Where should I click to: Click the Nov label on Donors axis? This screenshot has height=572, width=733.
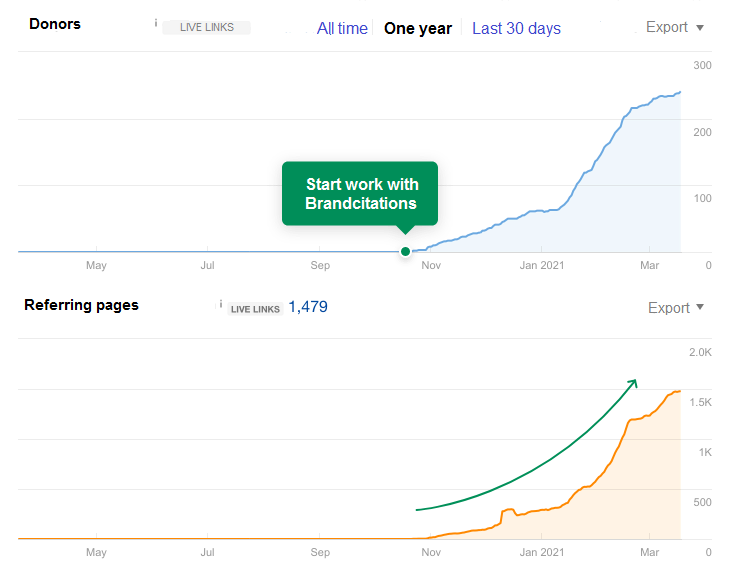tap(431, 266)
